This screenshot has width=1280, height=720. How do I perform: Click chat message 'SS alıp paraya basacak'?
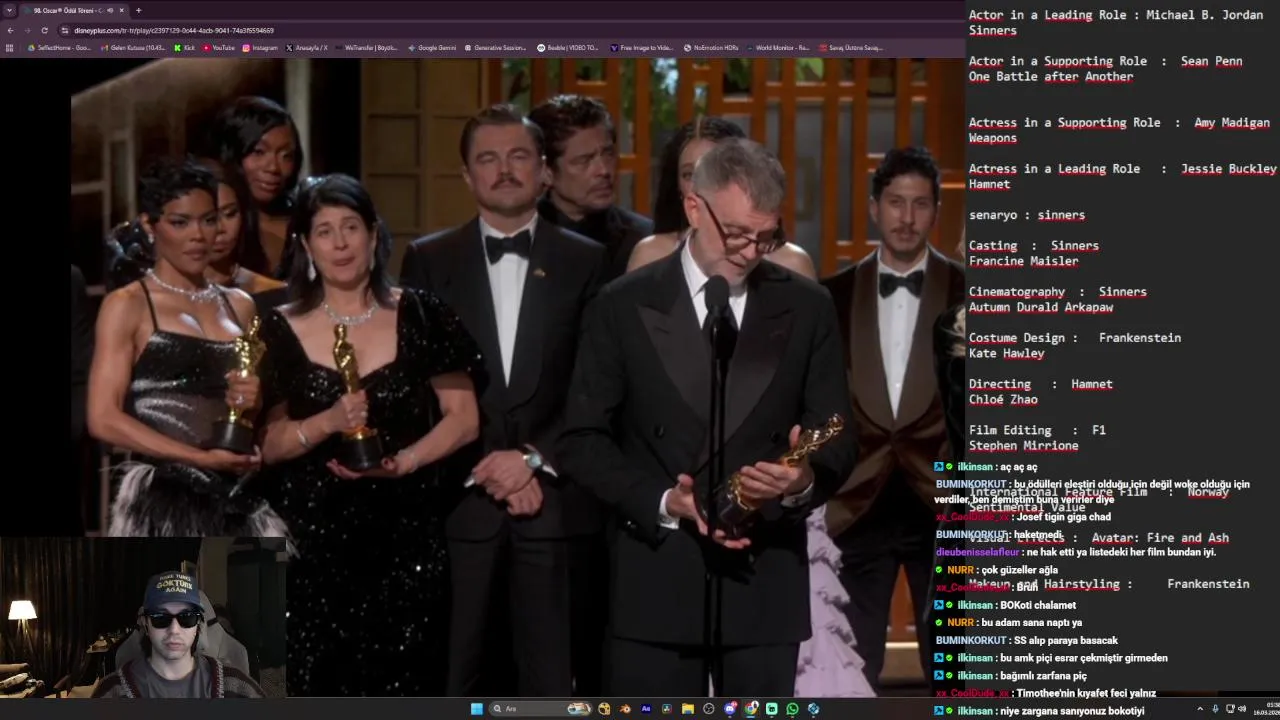1066,640
